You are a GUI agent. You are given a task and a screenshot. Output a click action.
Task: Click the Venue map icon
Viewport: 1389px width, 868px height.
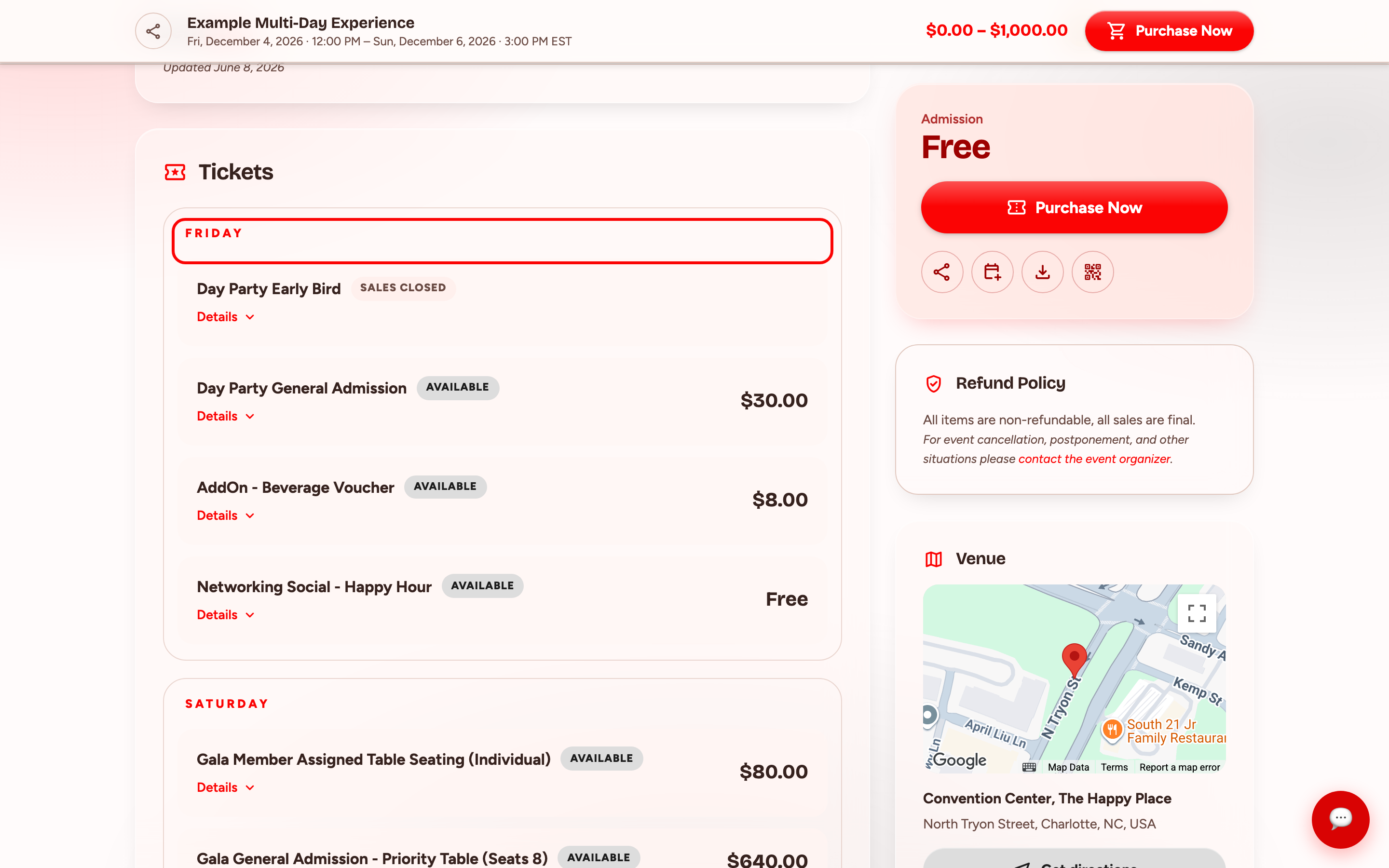(934, 559)
